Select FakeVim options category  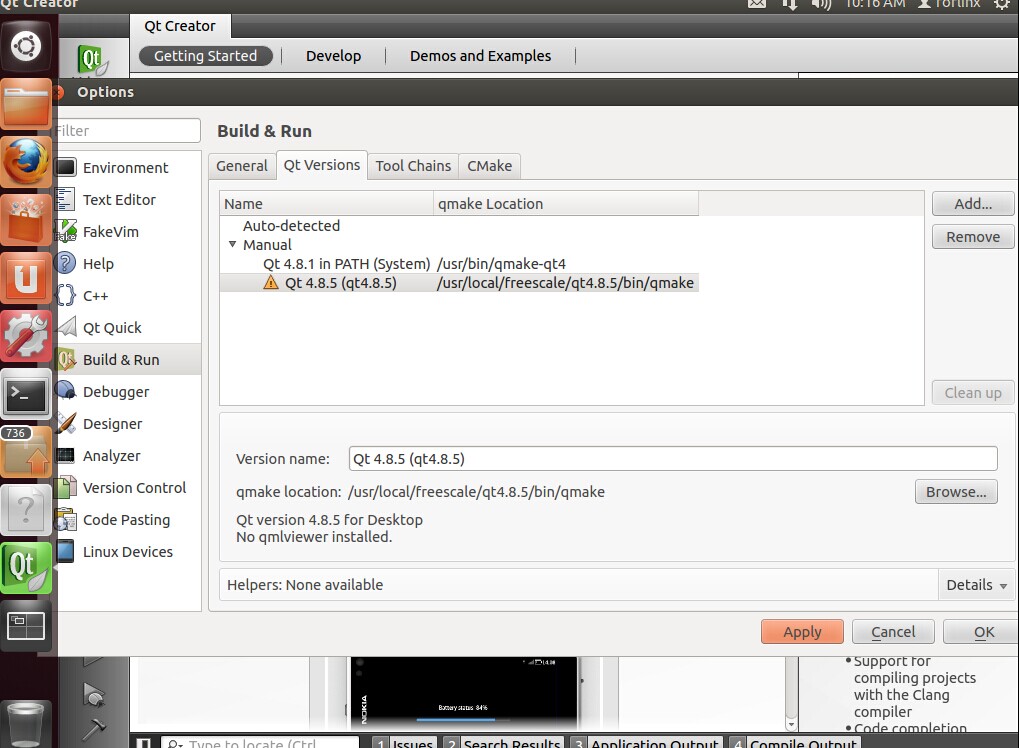coord(129,231)
